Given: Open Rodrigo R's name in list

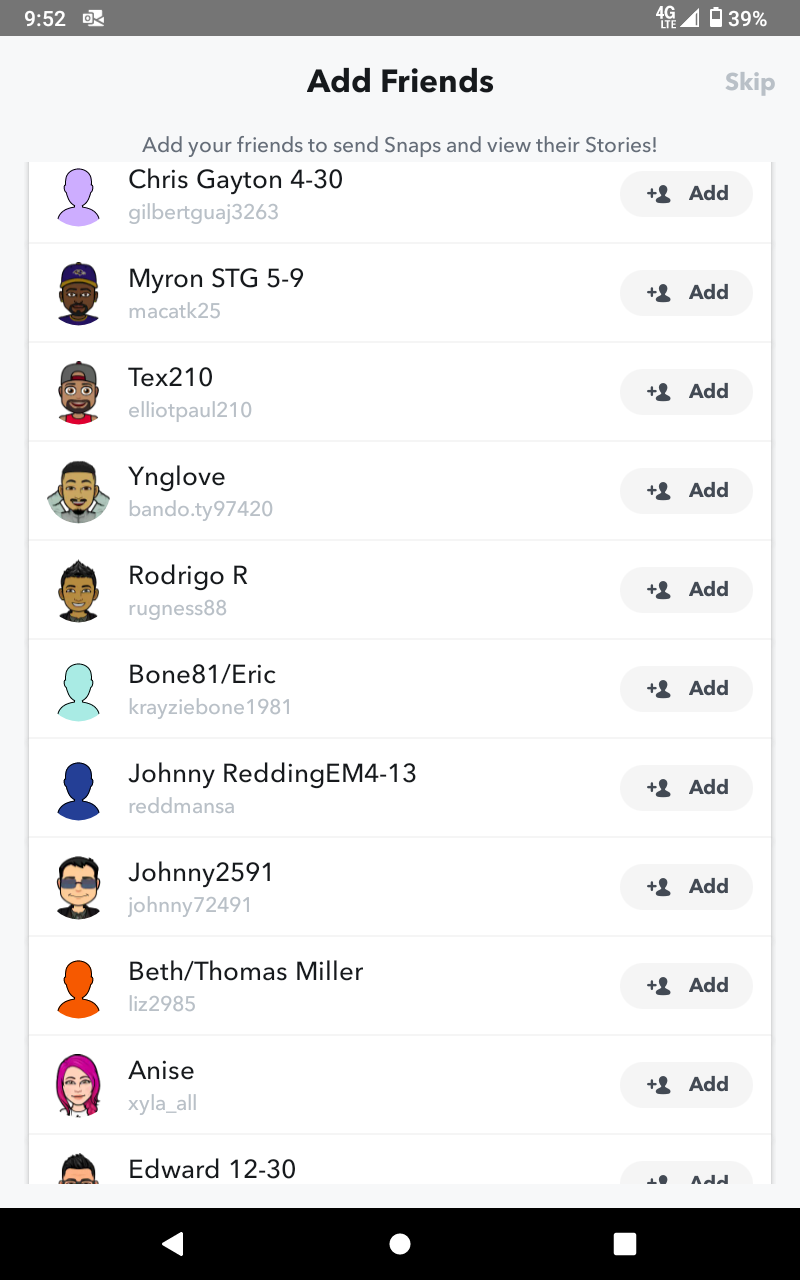Looking at the screenshot, I should [x=188, y=576].
